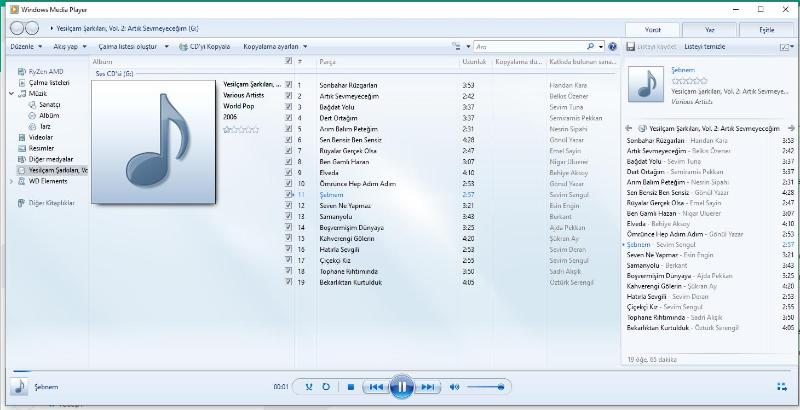Click the search magnifier icon
This screenshot has height=410, width=800.
pos(590,46)
